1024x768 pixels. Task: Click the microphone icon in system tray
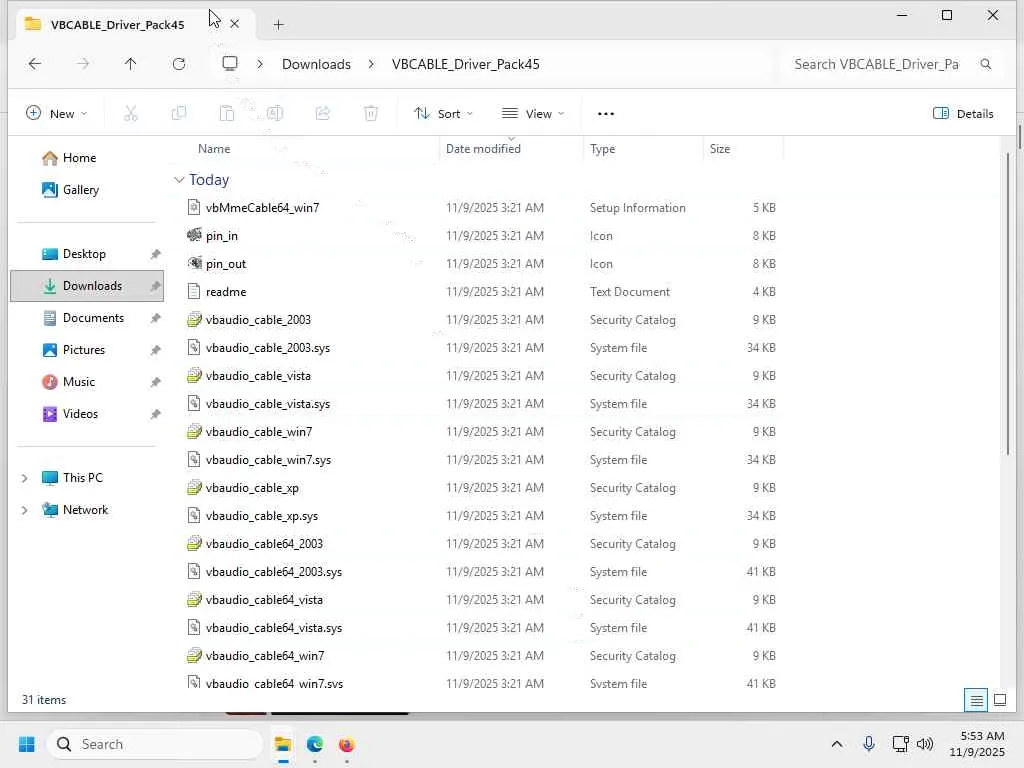coord(869,744)
